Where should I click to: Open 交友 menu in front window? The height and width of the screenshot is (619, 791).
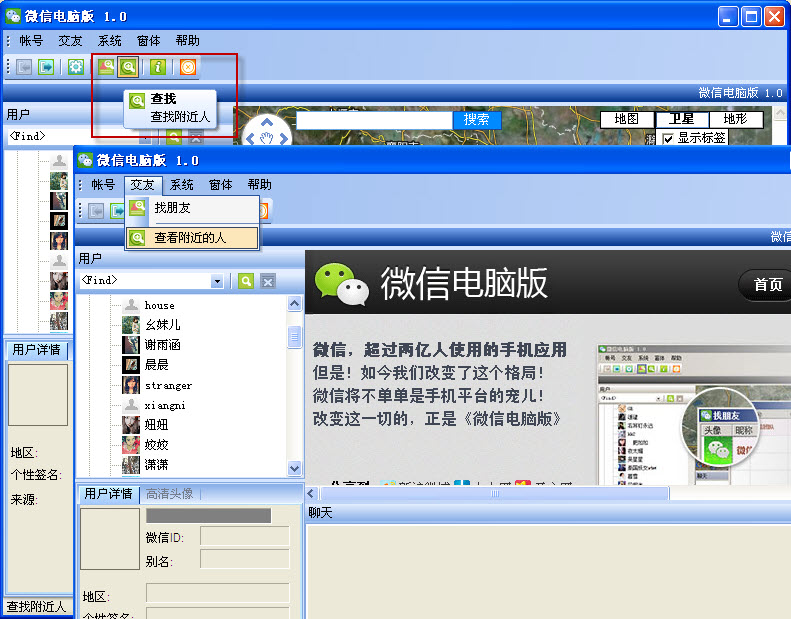(x=143, y=185)
